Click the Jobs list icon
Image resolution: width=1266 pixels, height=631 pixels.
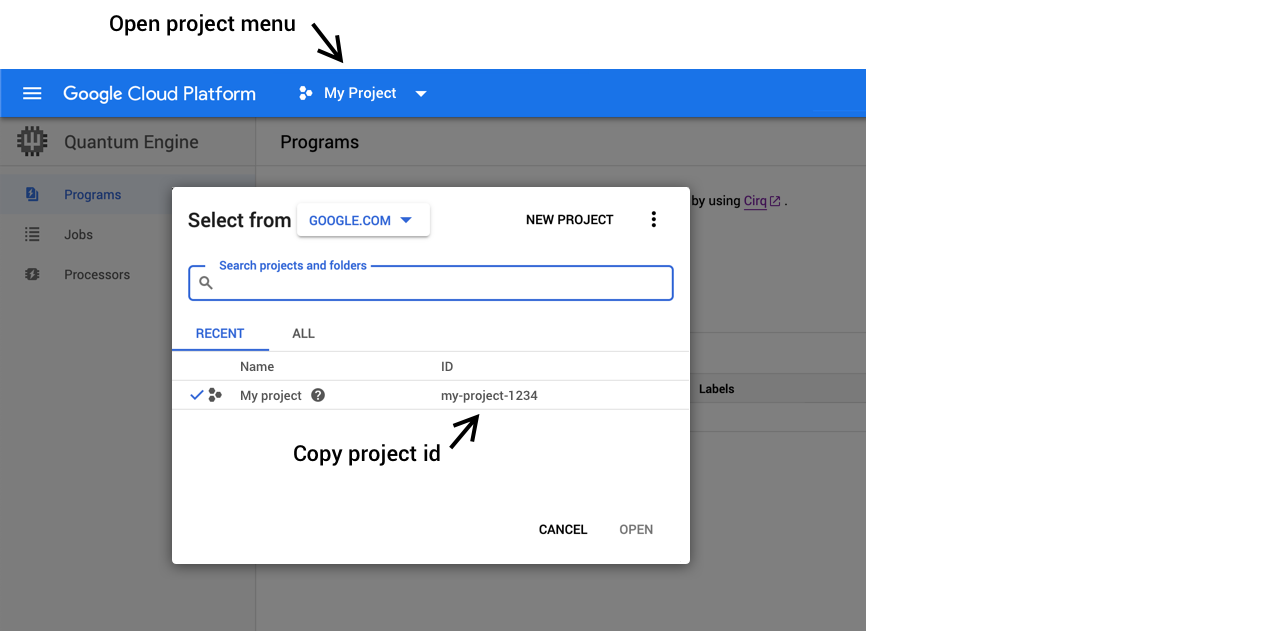pyautogui.click(x=32, y=234)
